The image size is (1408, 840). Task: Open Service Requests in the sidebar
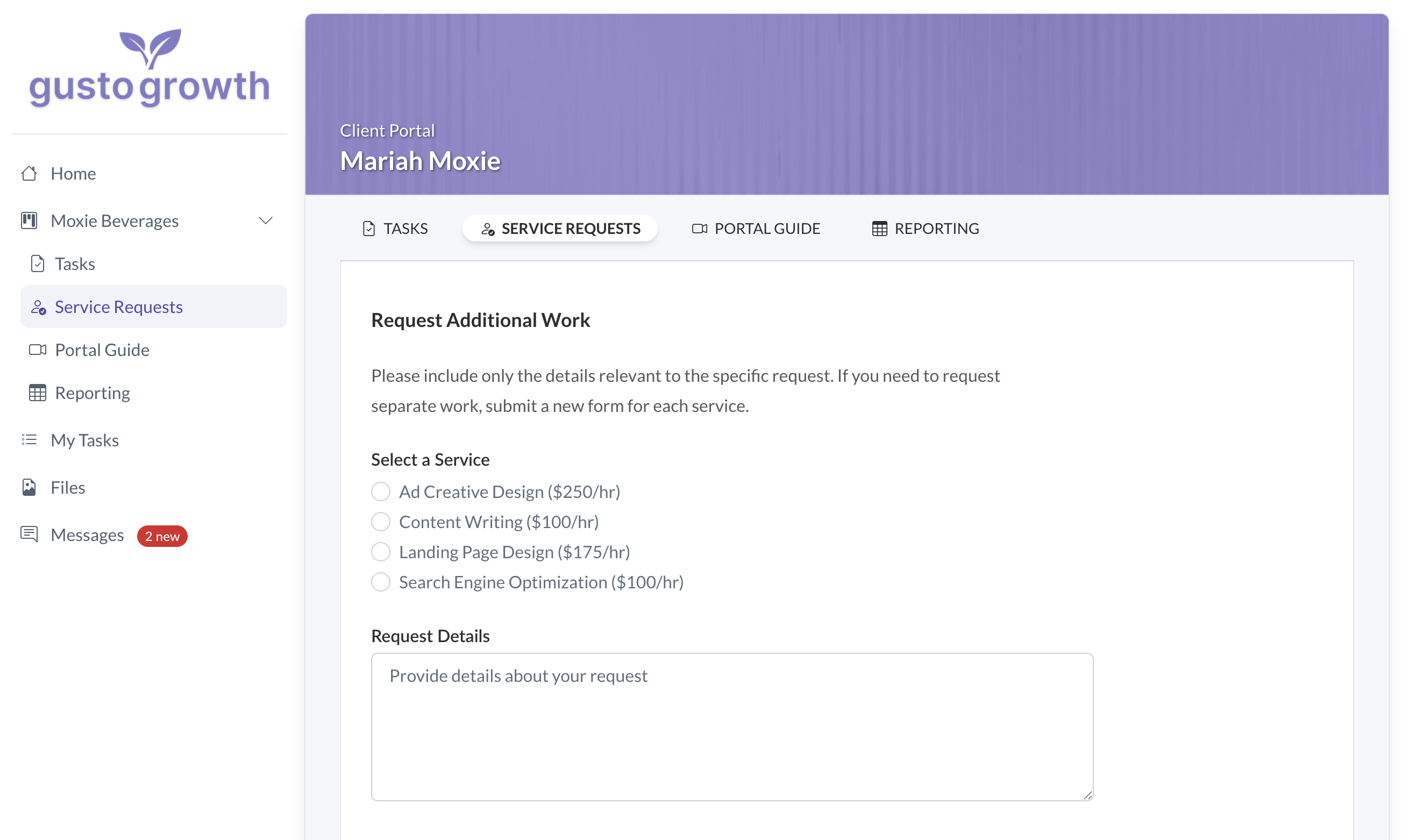[x=119, y=307]
